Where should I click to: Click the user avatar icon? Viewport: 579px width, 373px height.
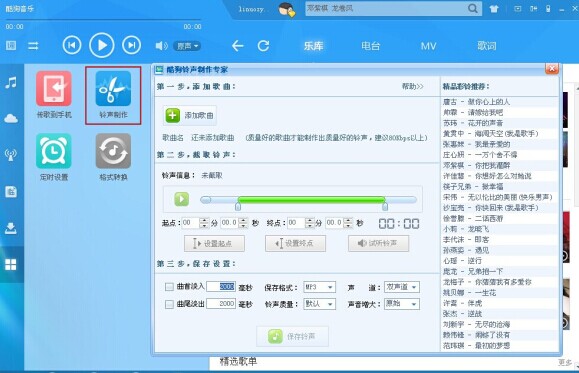pyautogui.click(x=287, y=9)
